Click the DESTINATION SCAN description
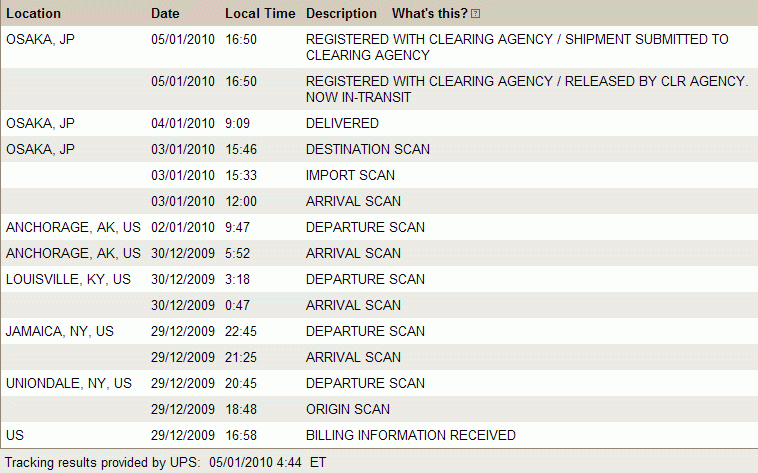Screen dimensions: 758x473 click(x=367, y=150)
